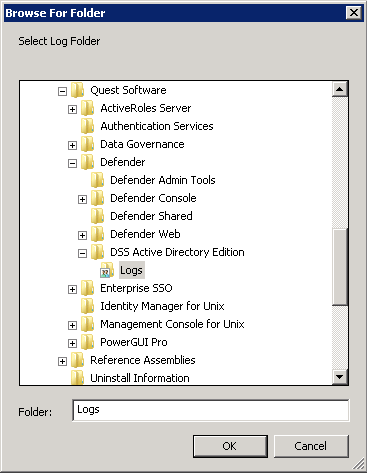The width and height of the screenshot is (367, 473).
Task: Click the Data Governance folder icon
Action: click(87, 144)
